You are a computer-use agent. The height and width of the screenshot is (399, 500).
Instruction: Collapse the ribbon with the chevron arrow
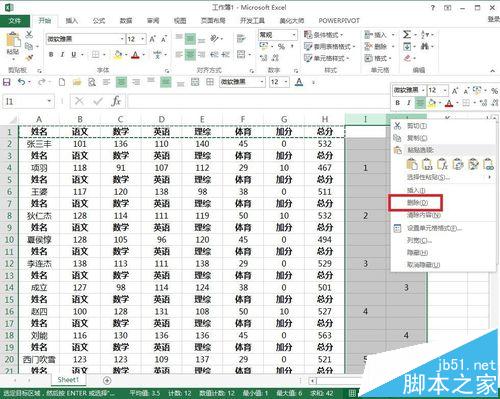click(492, 71)
